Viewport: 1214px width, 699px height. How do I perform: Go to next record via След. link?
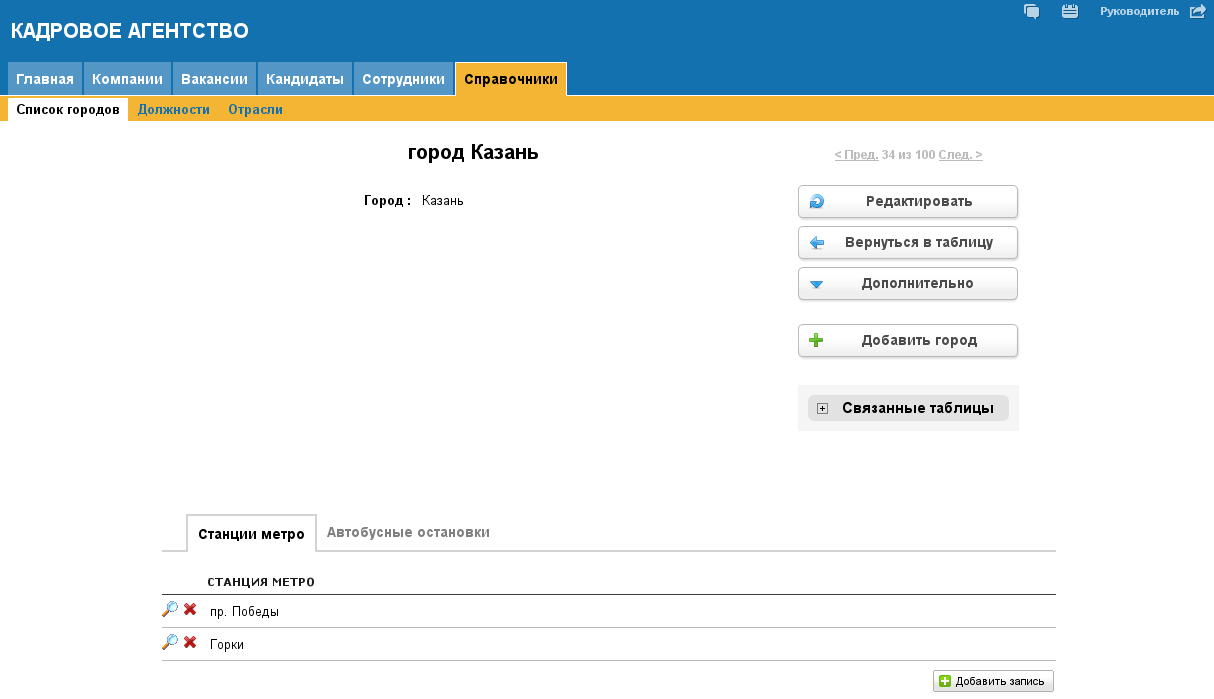pyautogui.click(x=960, y=155)
